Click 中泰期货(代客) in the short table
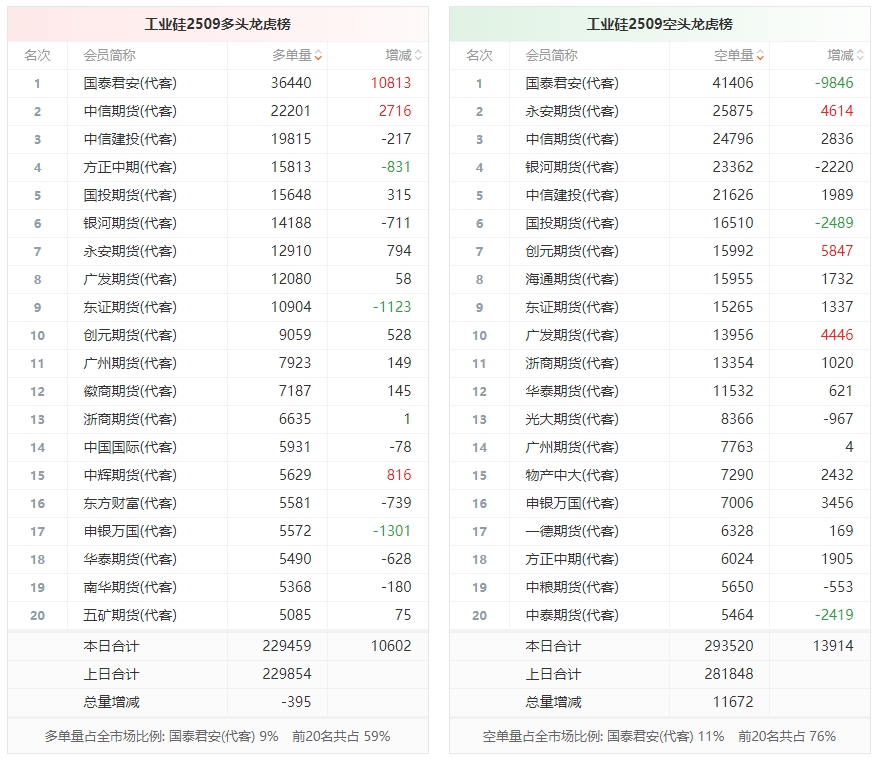Image resolution: width=880 pixels, height=759 pixels. (572, 615)
